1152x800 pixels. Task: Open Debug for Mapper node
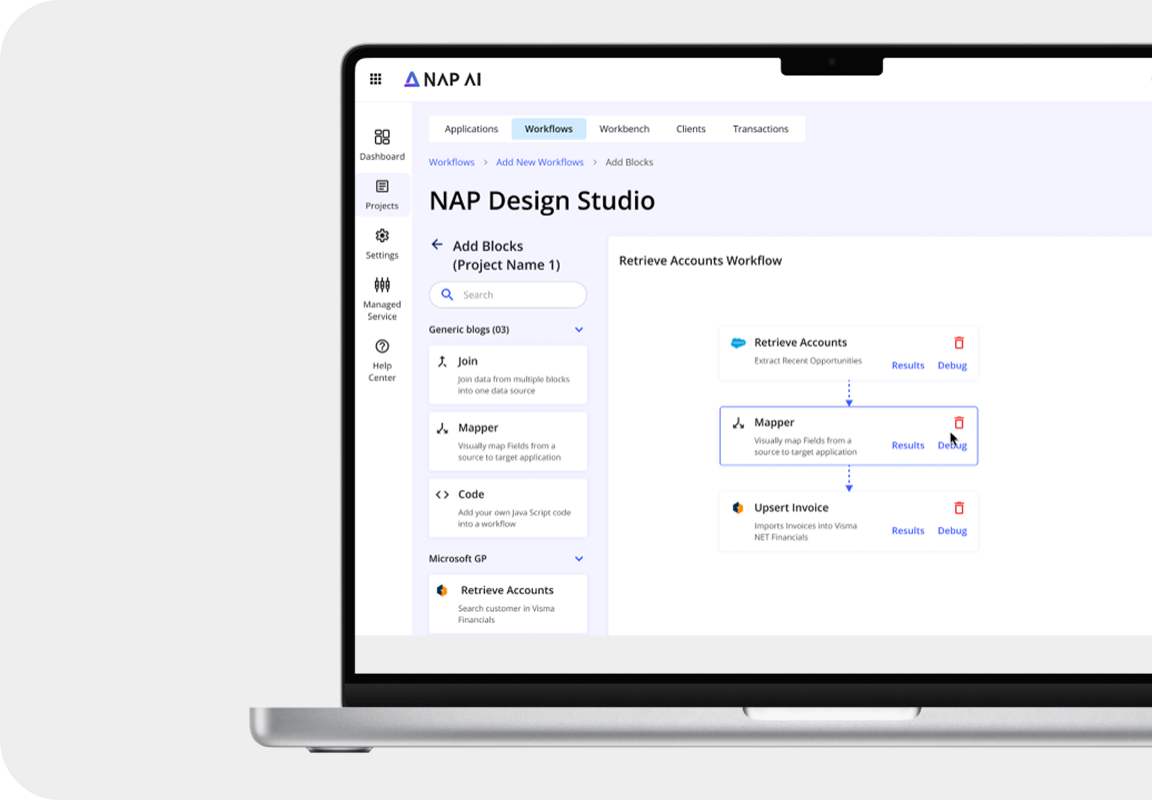pyautogui.click(x=952, y=445)
